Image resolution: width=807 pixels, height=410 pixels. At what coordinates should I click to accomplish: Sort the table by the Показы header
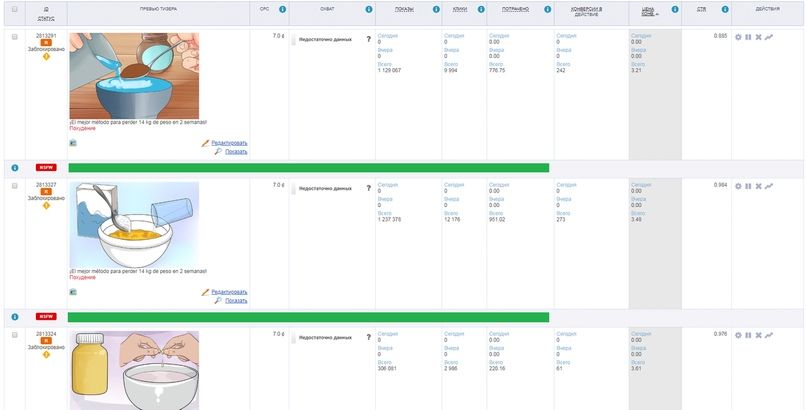[405, 9]
